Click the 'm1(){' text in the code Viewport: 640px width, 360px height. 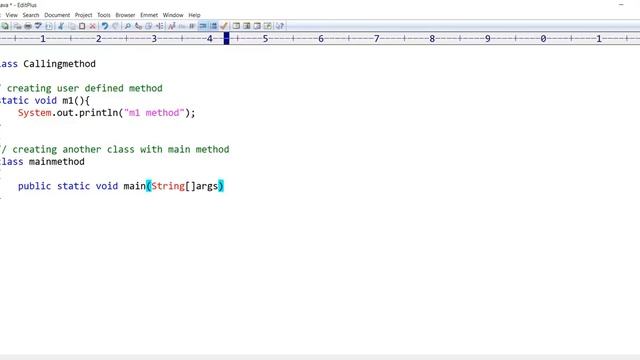pos(76,101)
